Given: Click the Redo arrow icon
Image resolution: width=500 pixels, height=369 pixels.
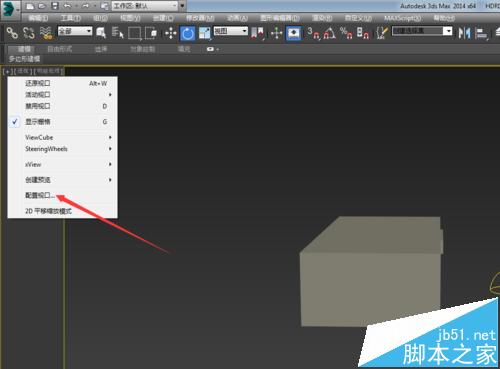Looking at the screenshot, I should point(86,6).
